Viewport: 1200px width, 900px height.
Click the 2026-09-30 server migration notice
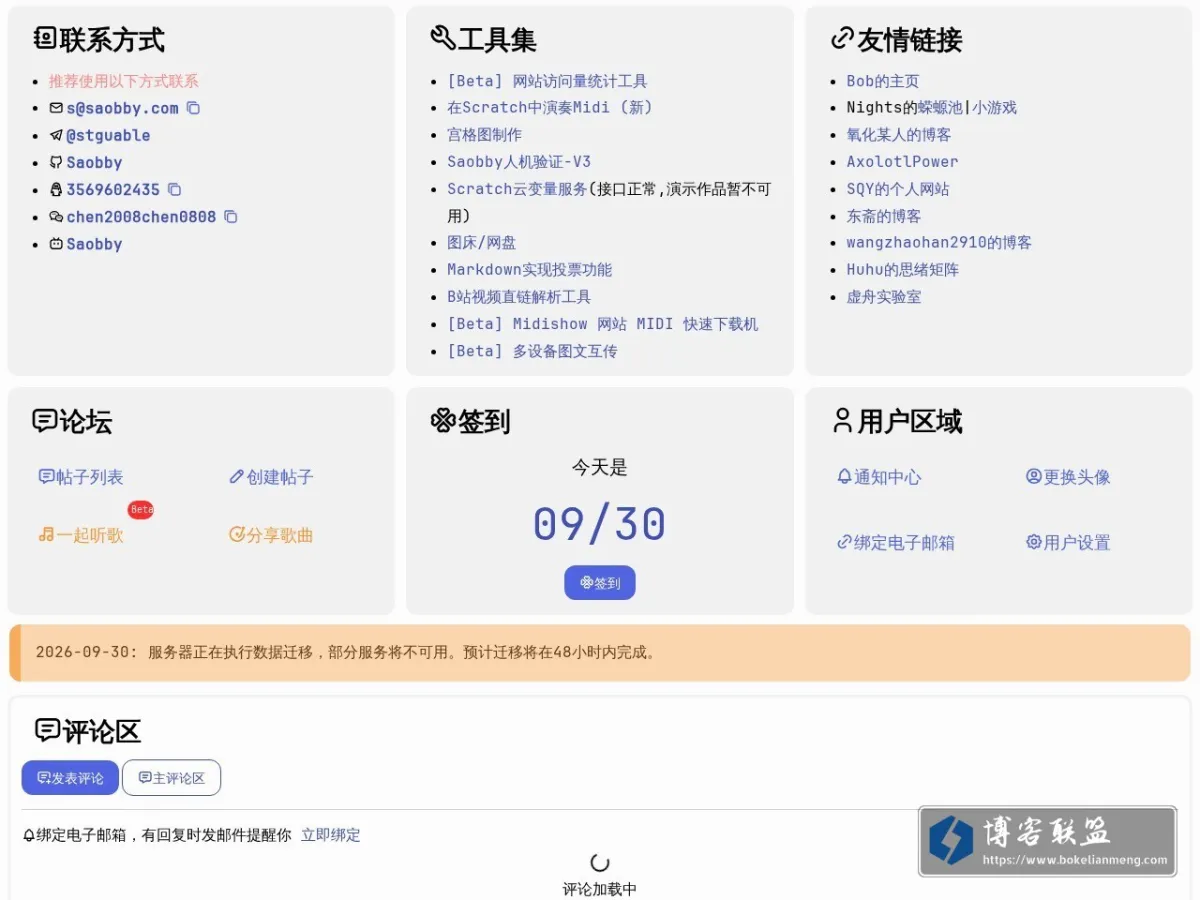click(x=600, y=653)
